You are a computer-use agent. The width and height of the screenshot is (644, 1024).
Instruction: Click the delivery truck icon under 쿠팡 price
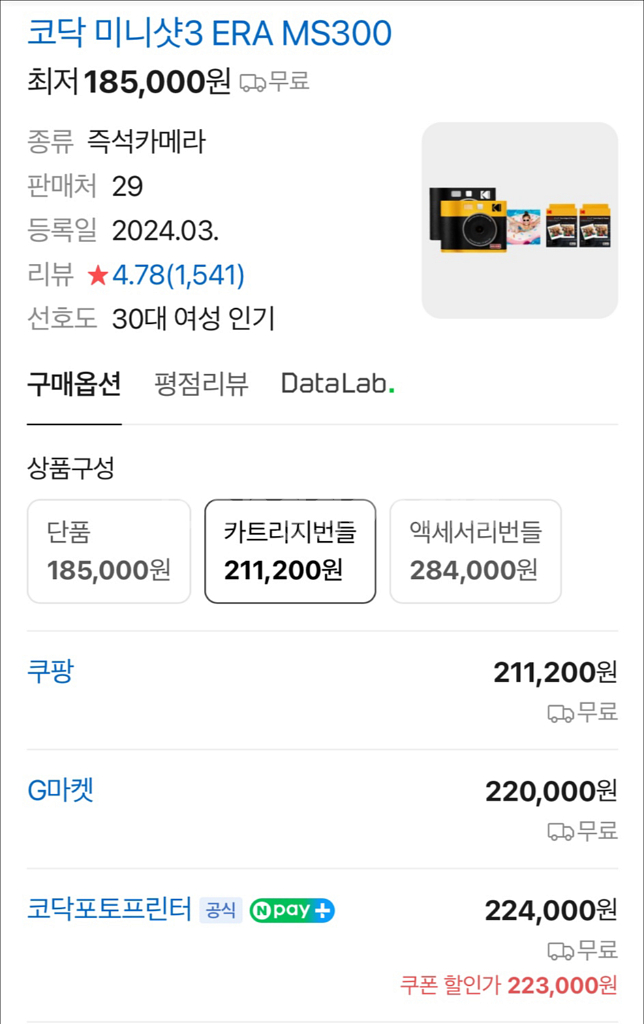coord(561,713)
